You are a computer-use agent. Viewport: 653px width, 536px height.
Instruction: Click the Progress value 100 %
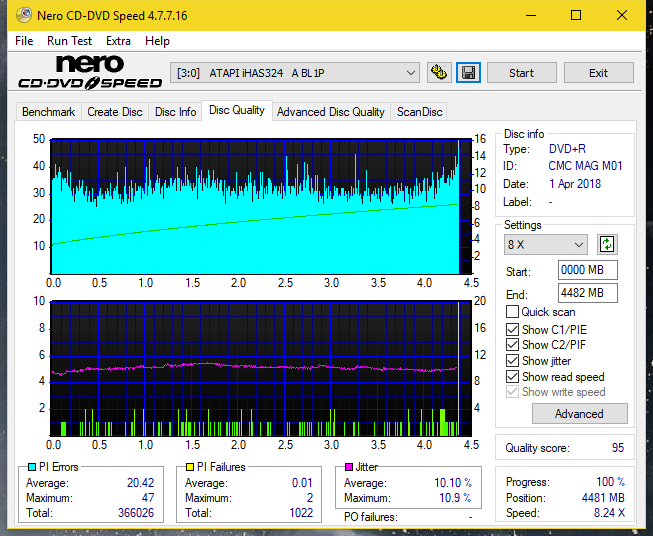611,482
